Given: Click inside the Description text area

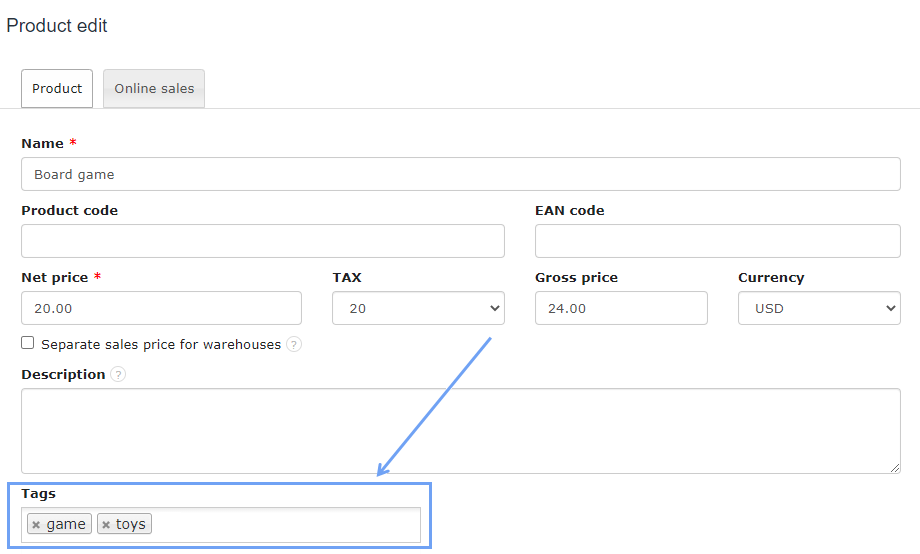Looking at the screenshot, I should 460,430.
